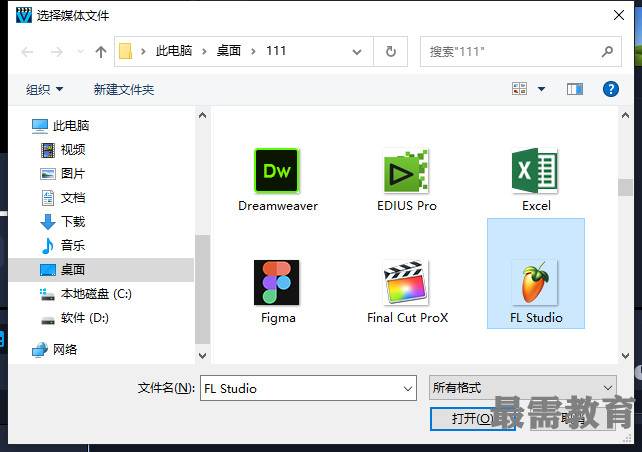Open the help question mark

(610, 89)
